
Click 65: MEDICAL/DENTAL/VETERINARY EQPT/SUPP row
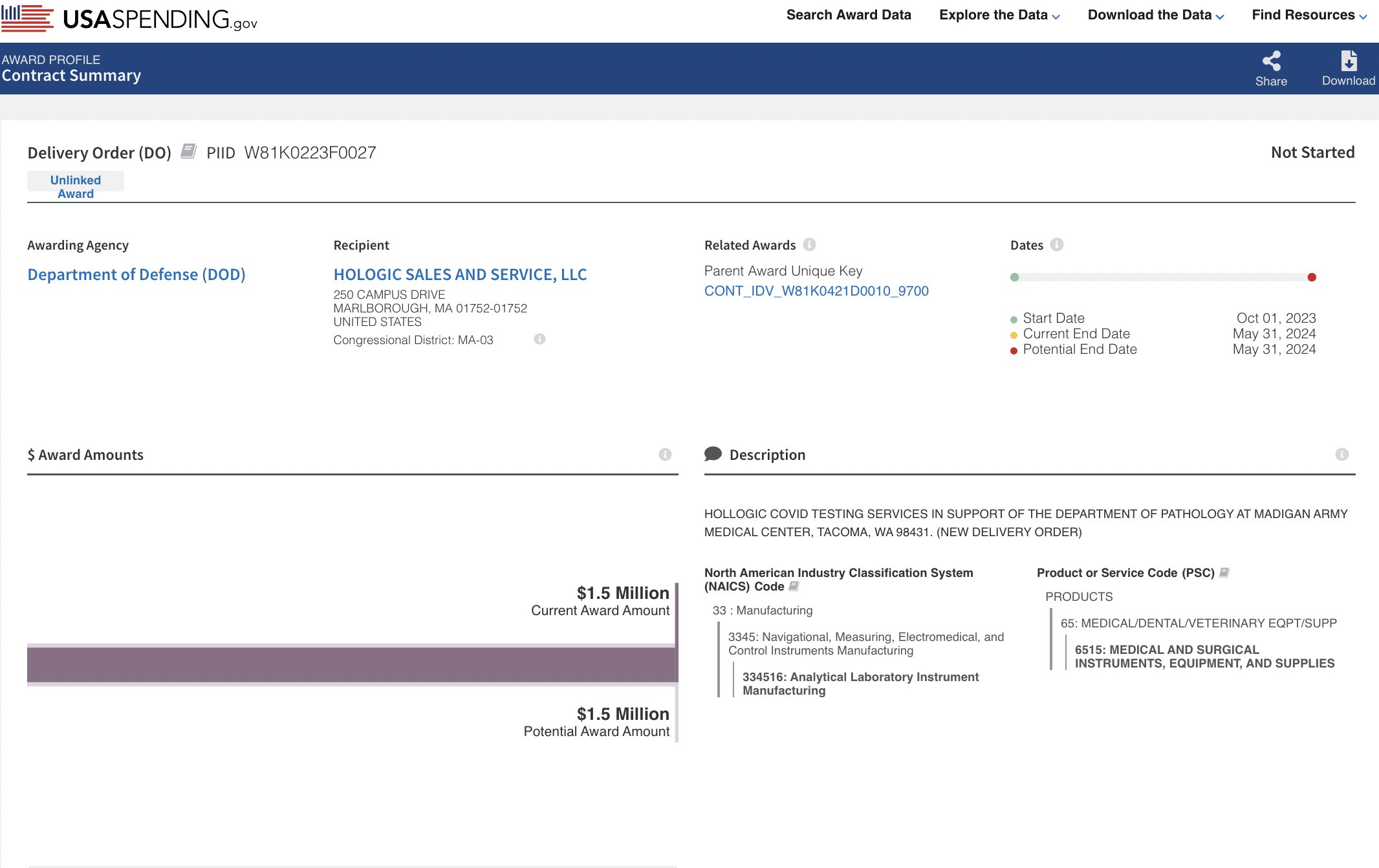coord(1199,624)
